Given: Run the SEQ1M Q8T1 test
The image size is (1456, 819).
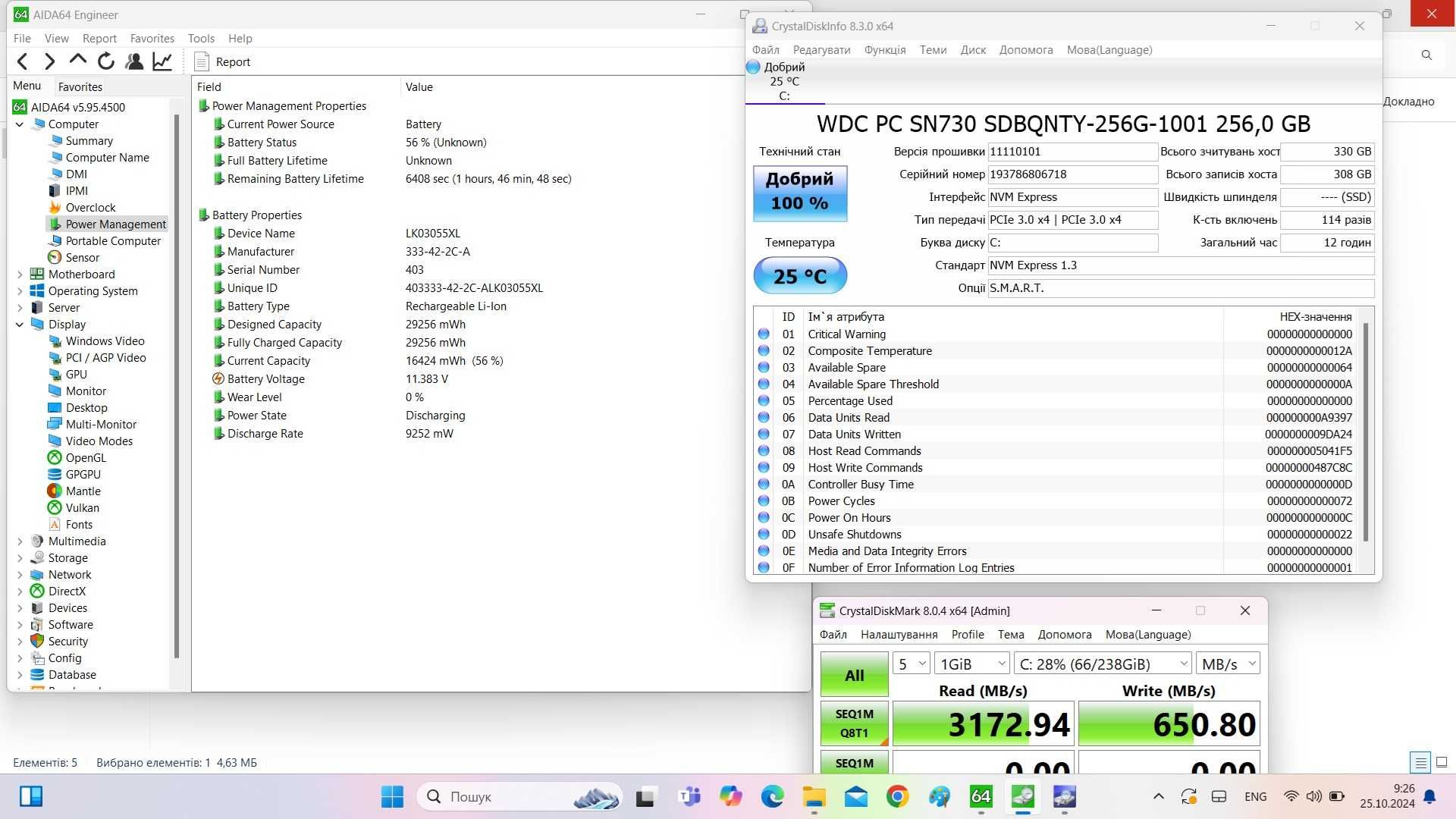Looking at the screenshot, I should pos(854,724).
